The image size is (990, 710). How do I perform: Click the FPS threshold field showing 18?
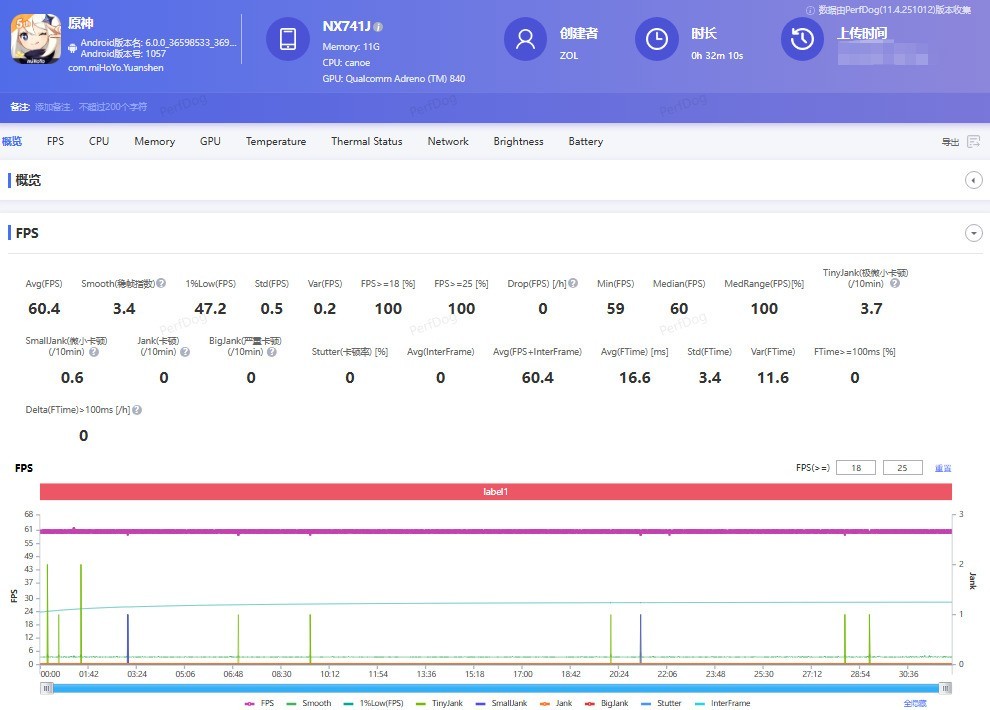click(x=856, y=468)
